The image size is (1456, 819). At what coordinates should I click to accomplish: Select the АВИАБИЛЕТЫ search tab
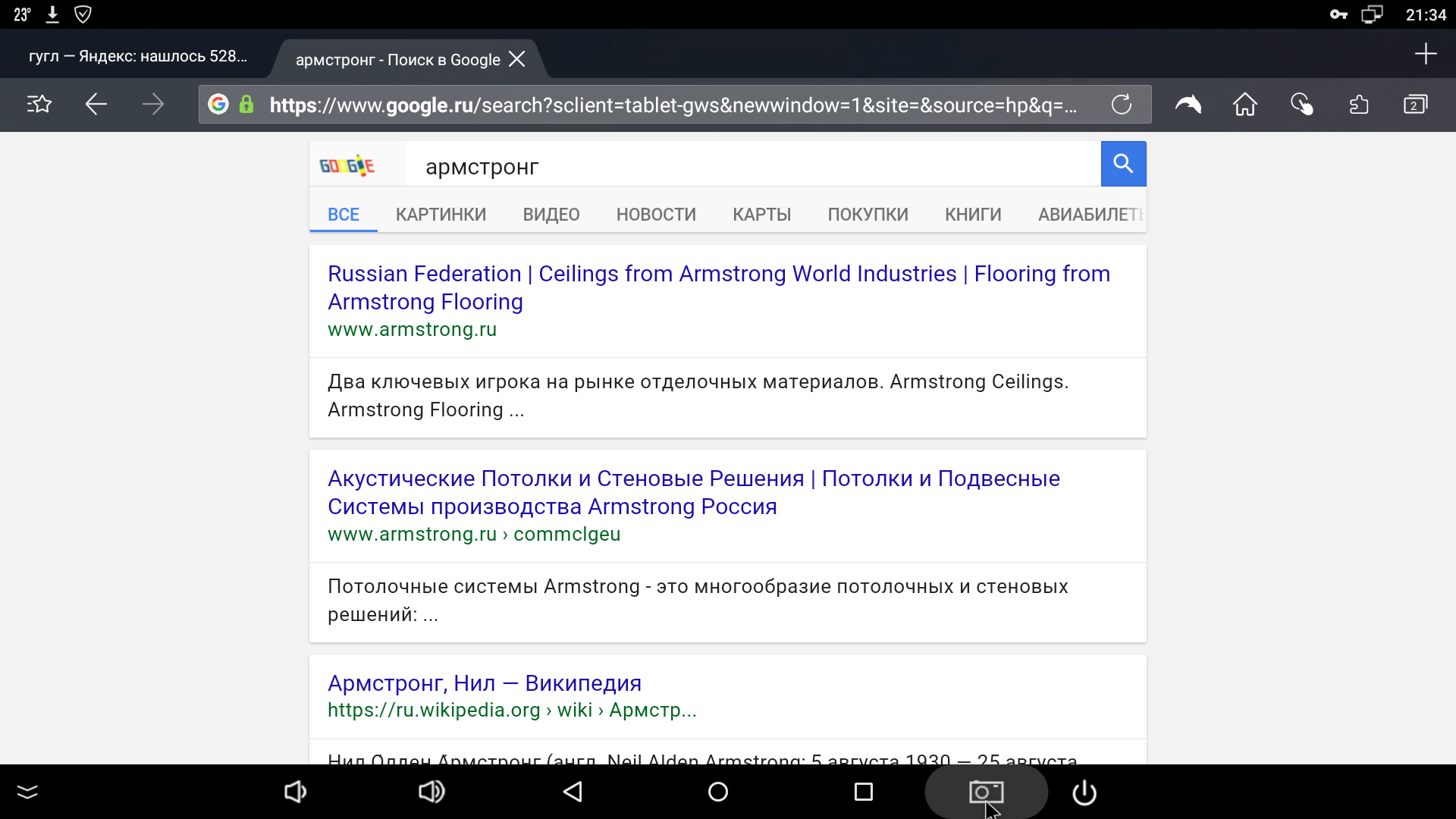(x=1092, y=215)
